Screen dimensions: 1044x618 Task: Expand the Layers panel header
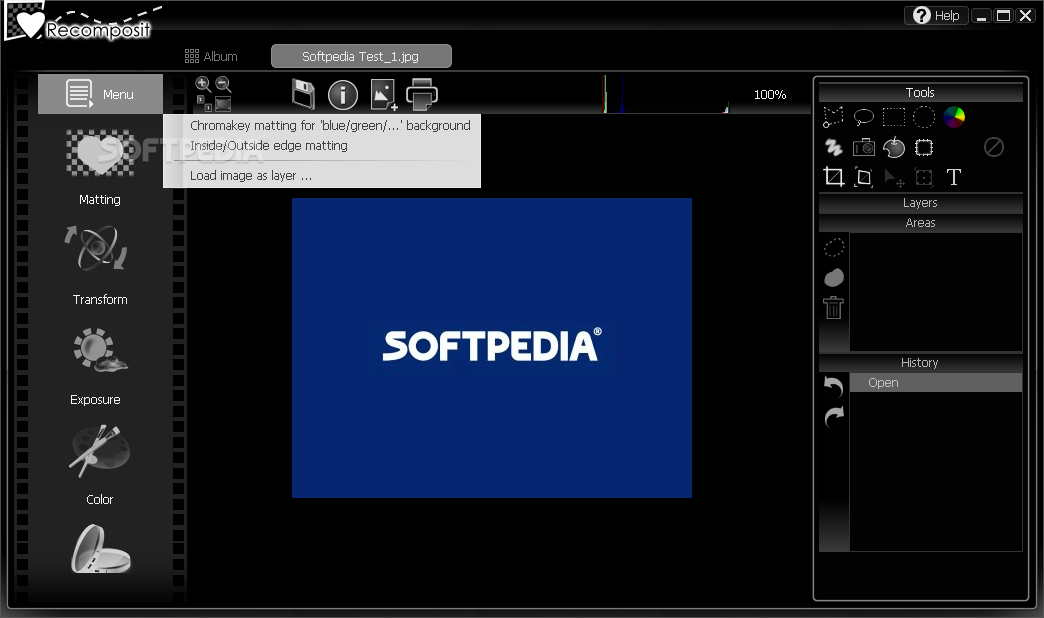[x=921, y=202]
